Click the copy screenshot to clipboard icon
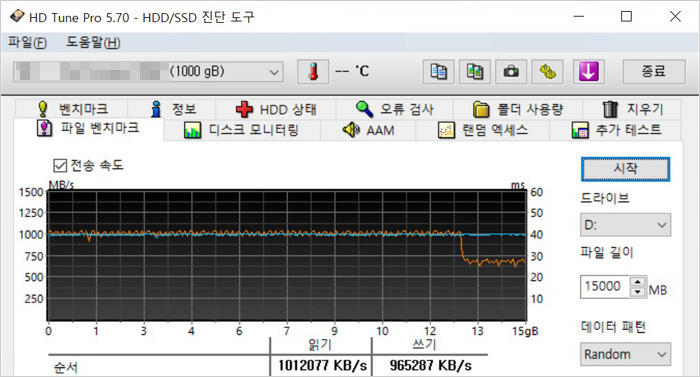700x377 pixels. pos(475,71)
